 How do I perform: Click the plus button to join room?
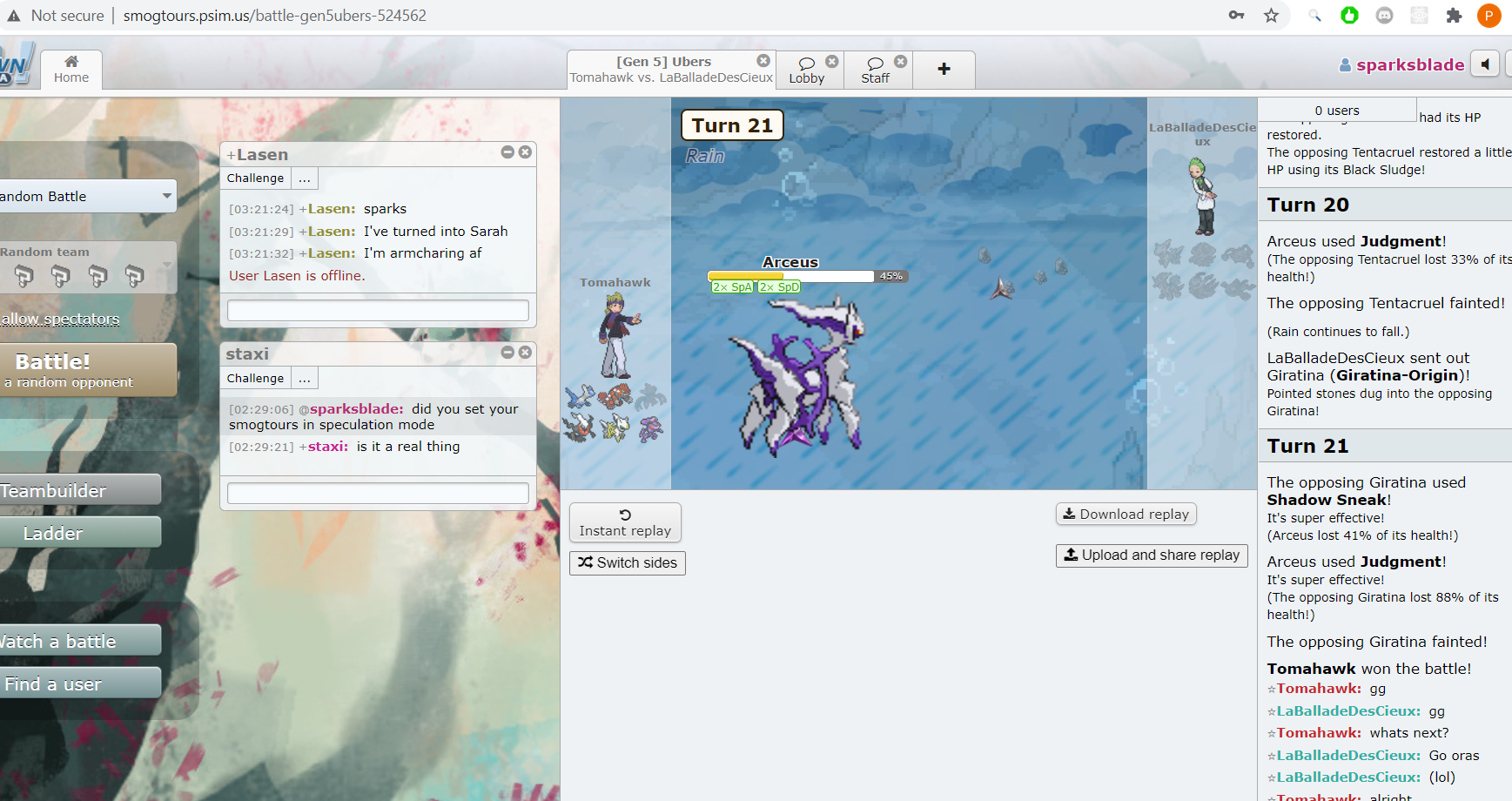point(944,70)
